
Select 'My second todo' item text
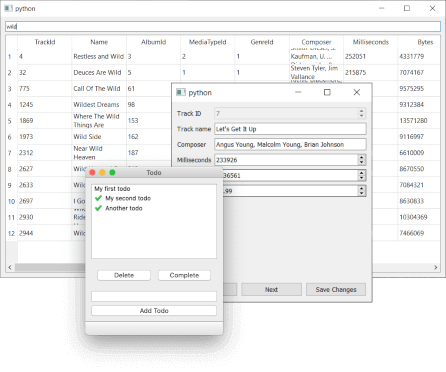coord(128,198)
